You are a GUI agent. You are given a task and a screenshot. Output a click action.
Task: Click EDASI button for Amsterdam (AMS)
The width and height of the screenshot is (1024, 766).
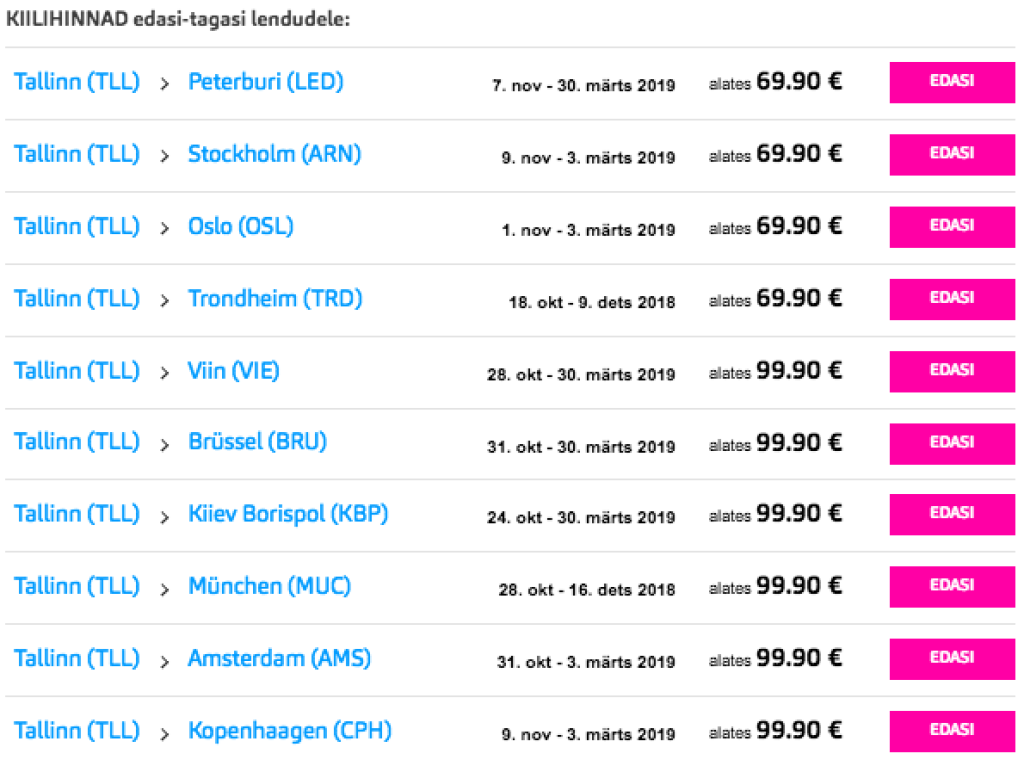point(951,658)
